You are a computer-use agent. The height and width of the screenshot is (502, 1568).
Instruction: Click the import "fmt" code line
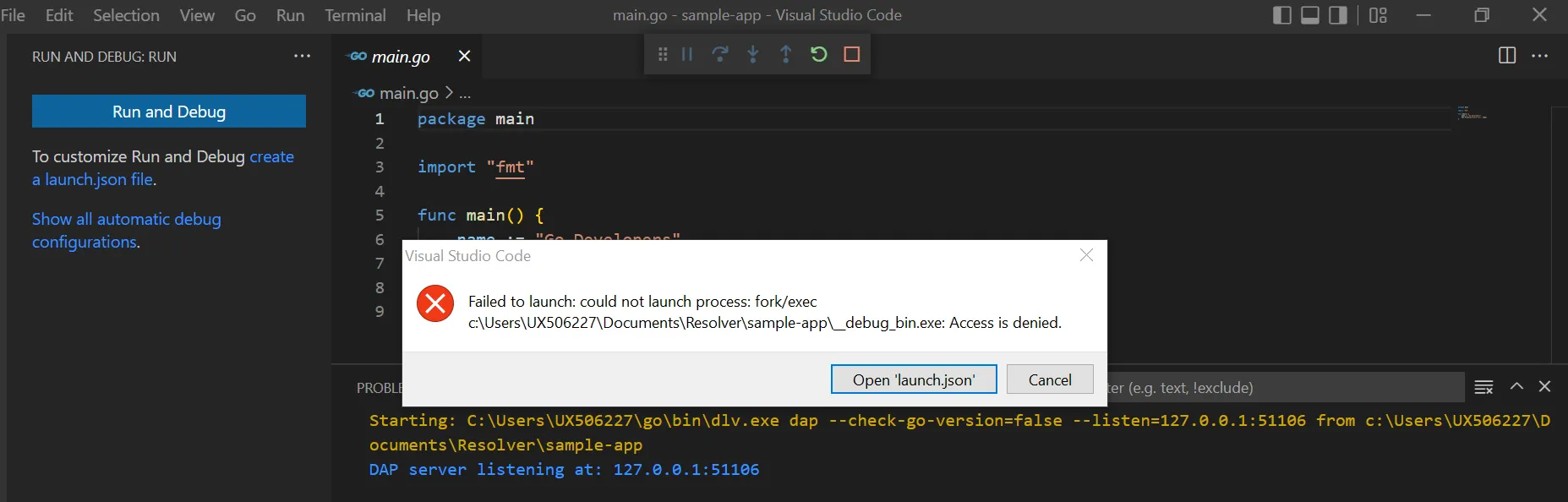475,167
